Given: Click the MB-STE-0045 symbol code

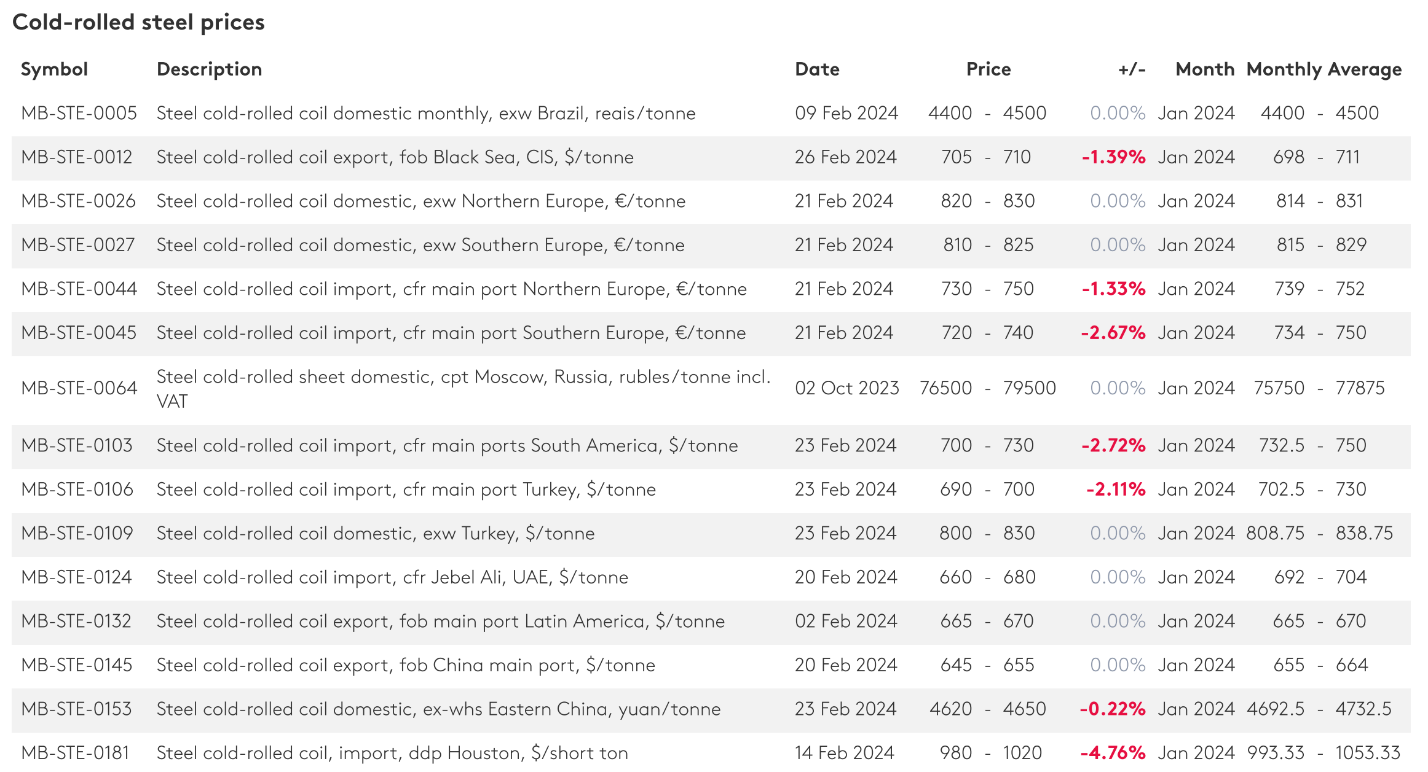Looking at the screenshot, I should (79, 333).
